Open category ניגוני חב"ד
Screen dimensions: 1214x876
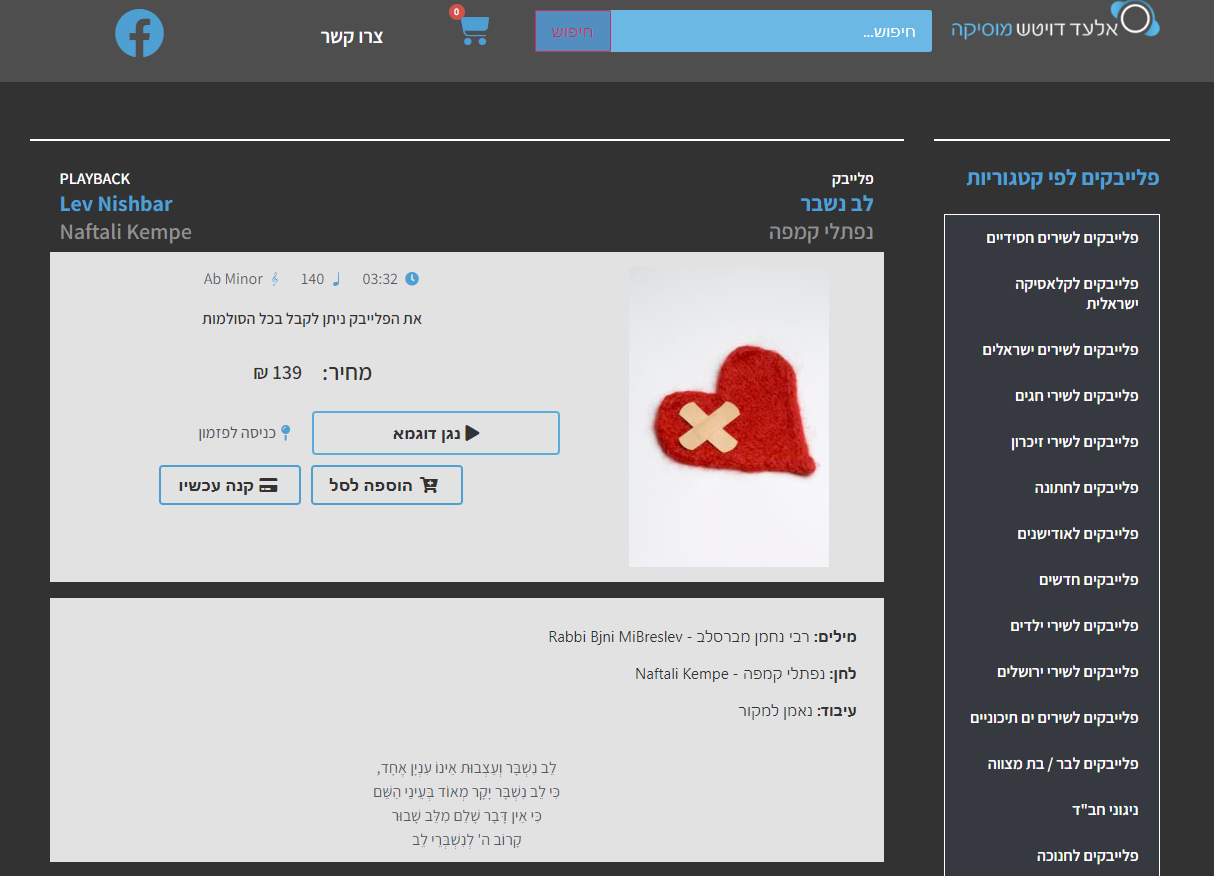tap(1105, 810)
